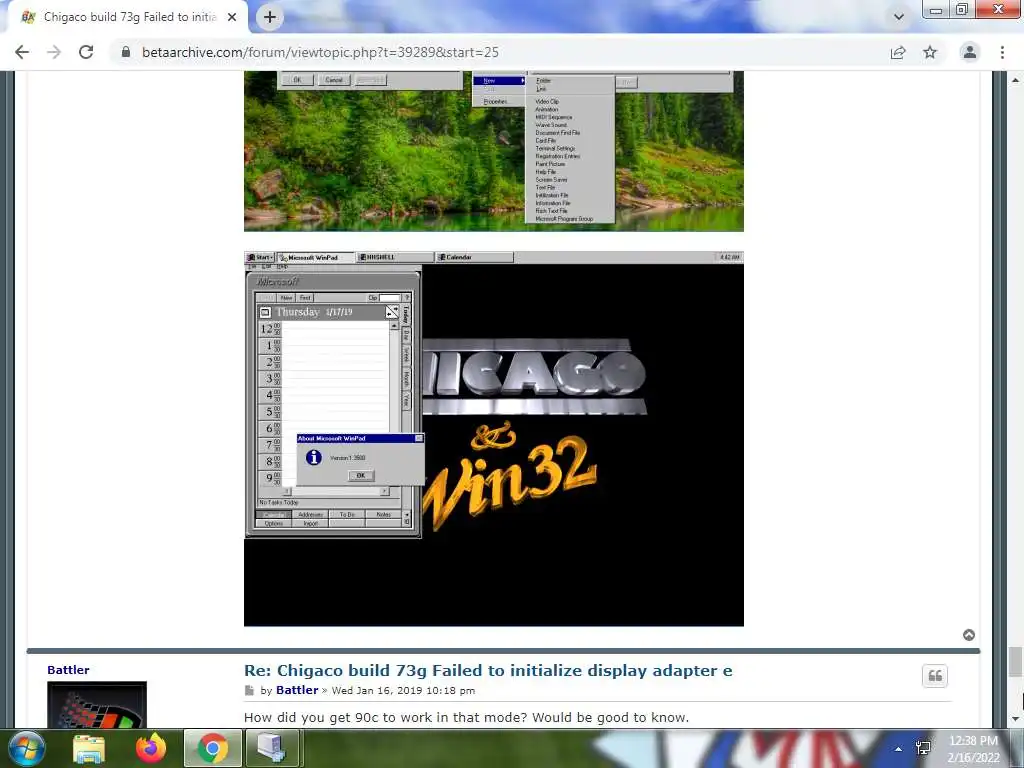
Task: View site security lock info
Action: click(x=125, y=52)
